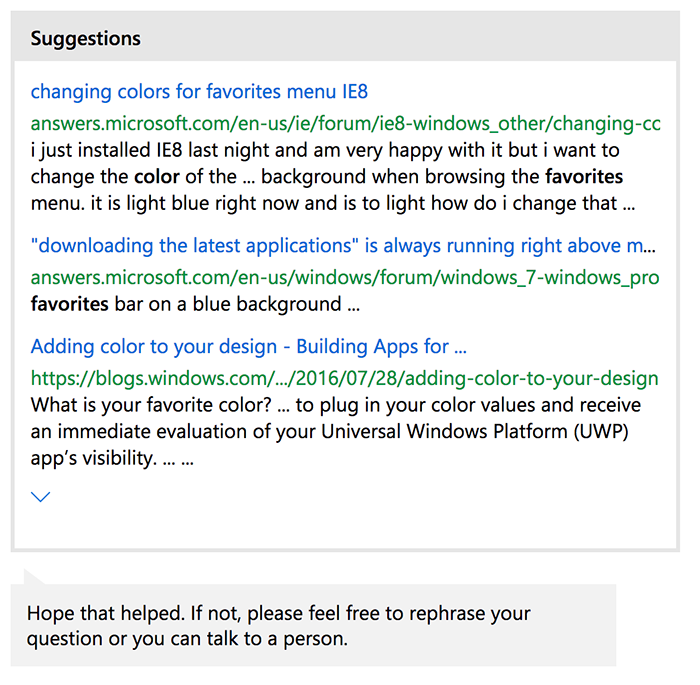Click the answers.microsoft.com ie8-windows_other green URL

pyautogui.click(x=346, y=124)
